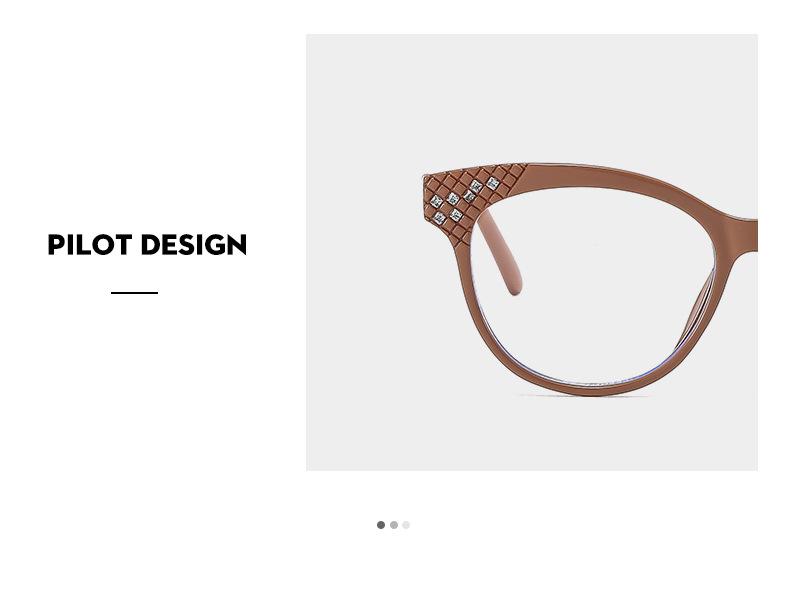Jump to the third lightest carousel dot
This screenshot has height=590, width=790.
coord(406,525)
